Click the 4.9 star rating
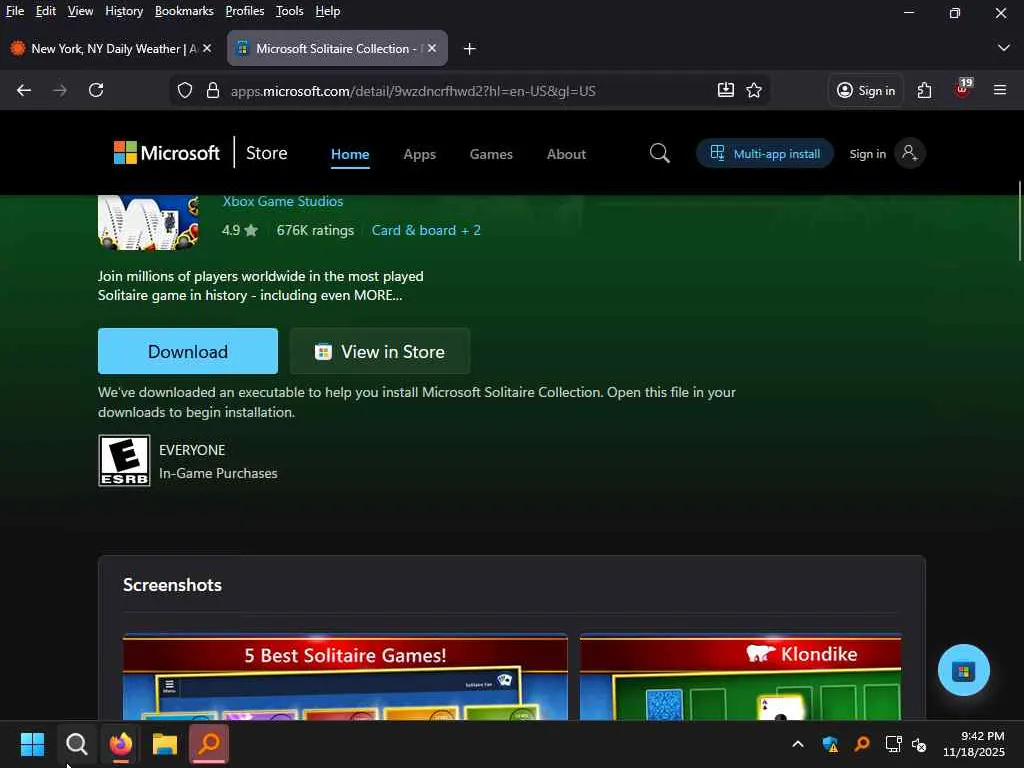1024x768 pixels. click(x=240, y=230)
